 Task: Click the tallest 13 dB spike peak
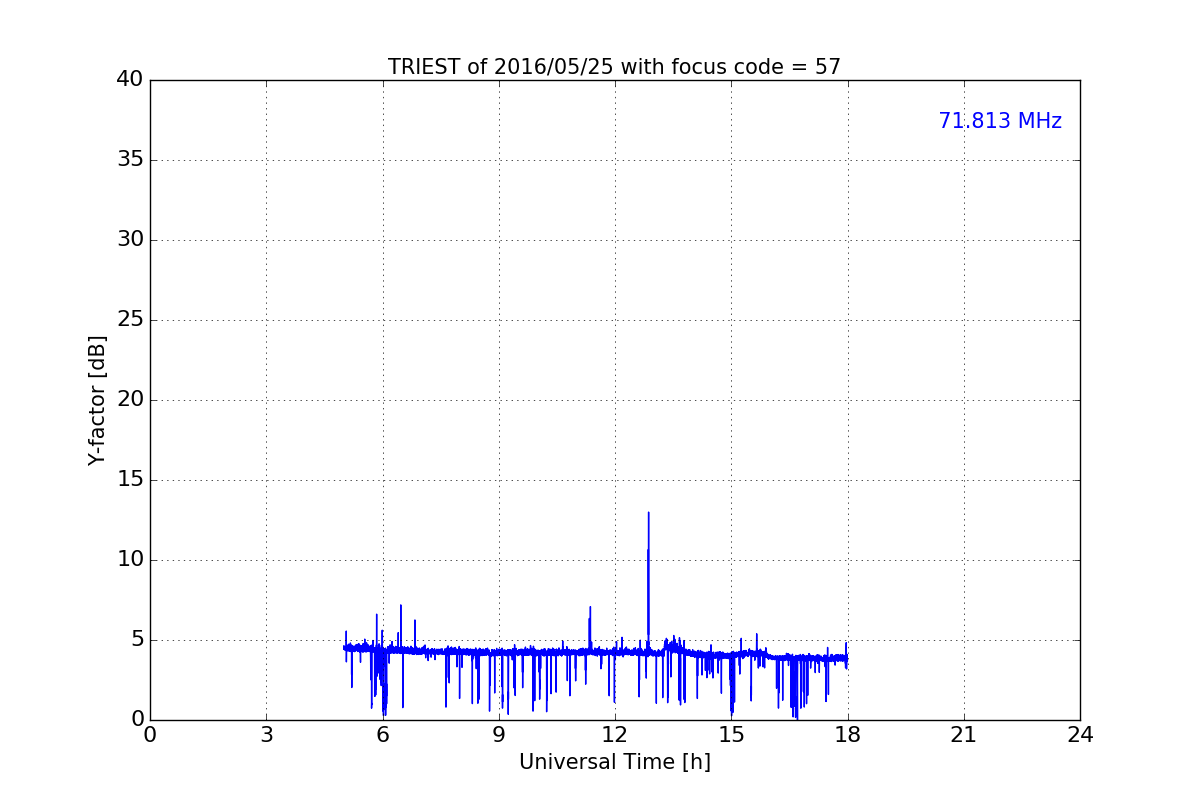(x=648, y=513)
